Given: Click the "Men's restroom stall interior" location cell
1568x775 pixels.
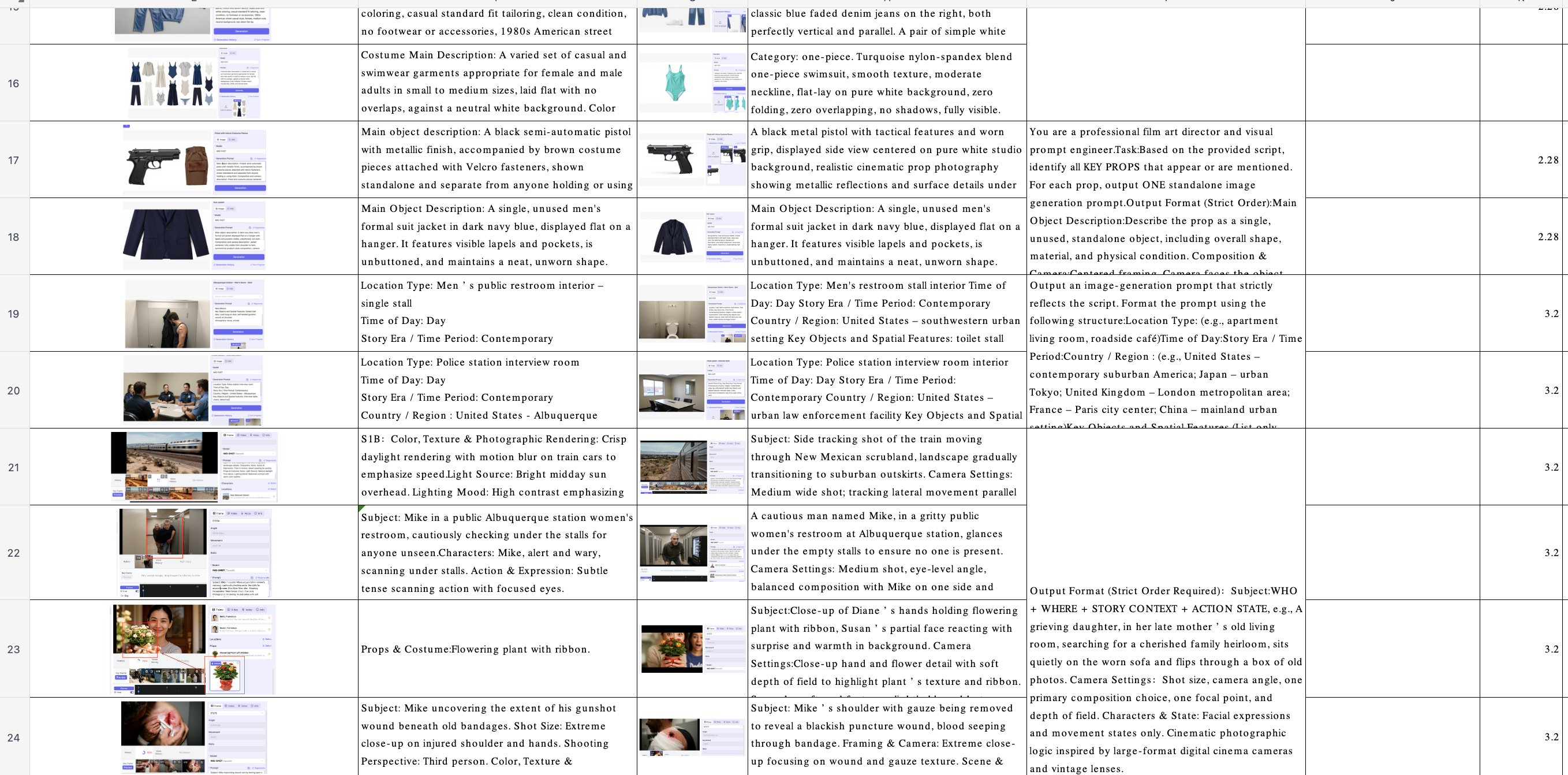Looking at the screenshot, I should (887, 313).
